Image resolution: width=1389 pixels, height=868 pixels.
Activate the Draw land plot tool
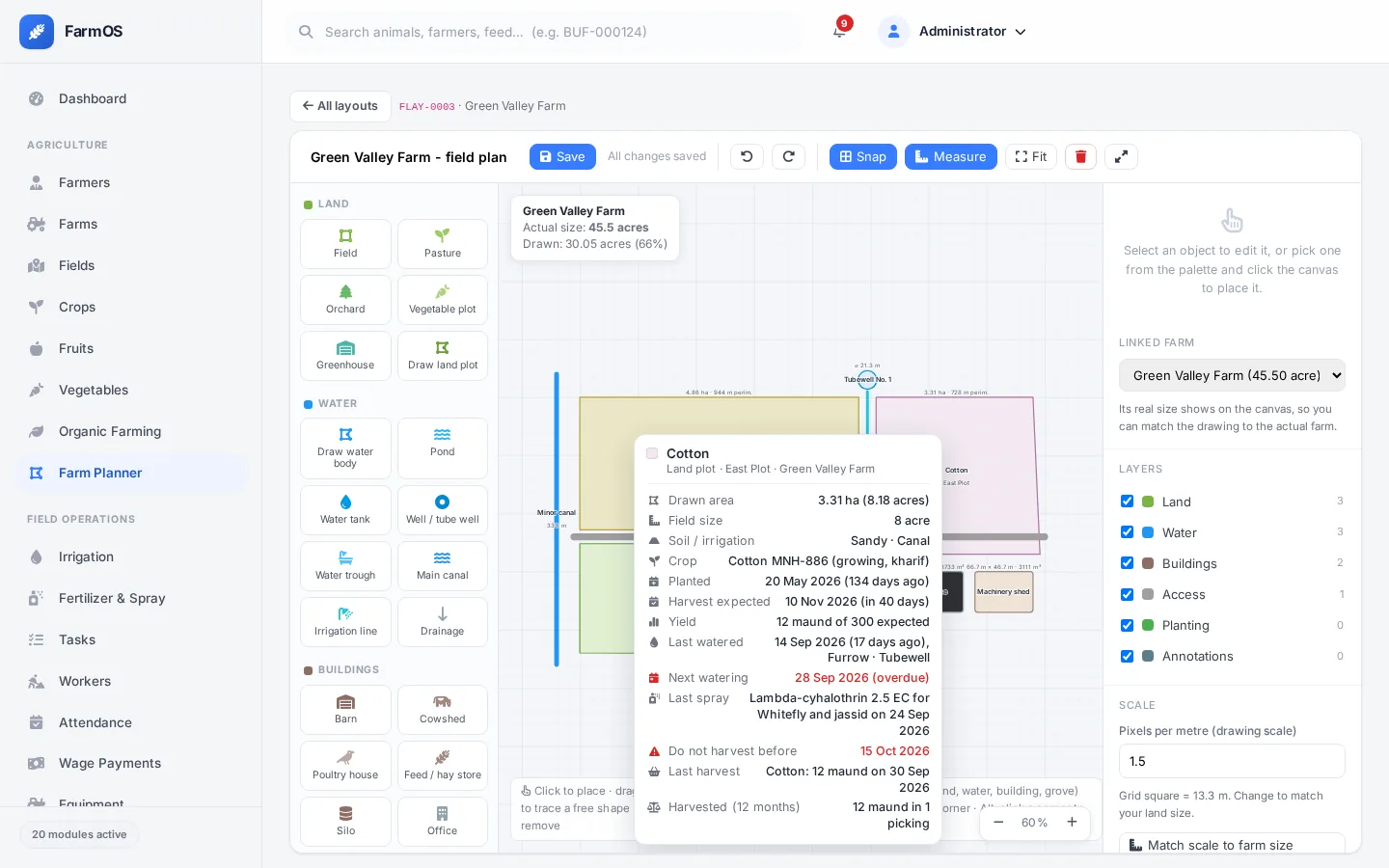pyautogui.click(x=443, y=356)
